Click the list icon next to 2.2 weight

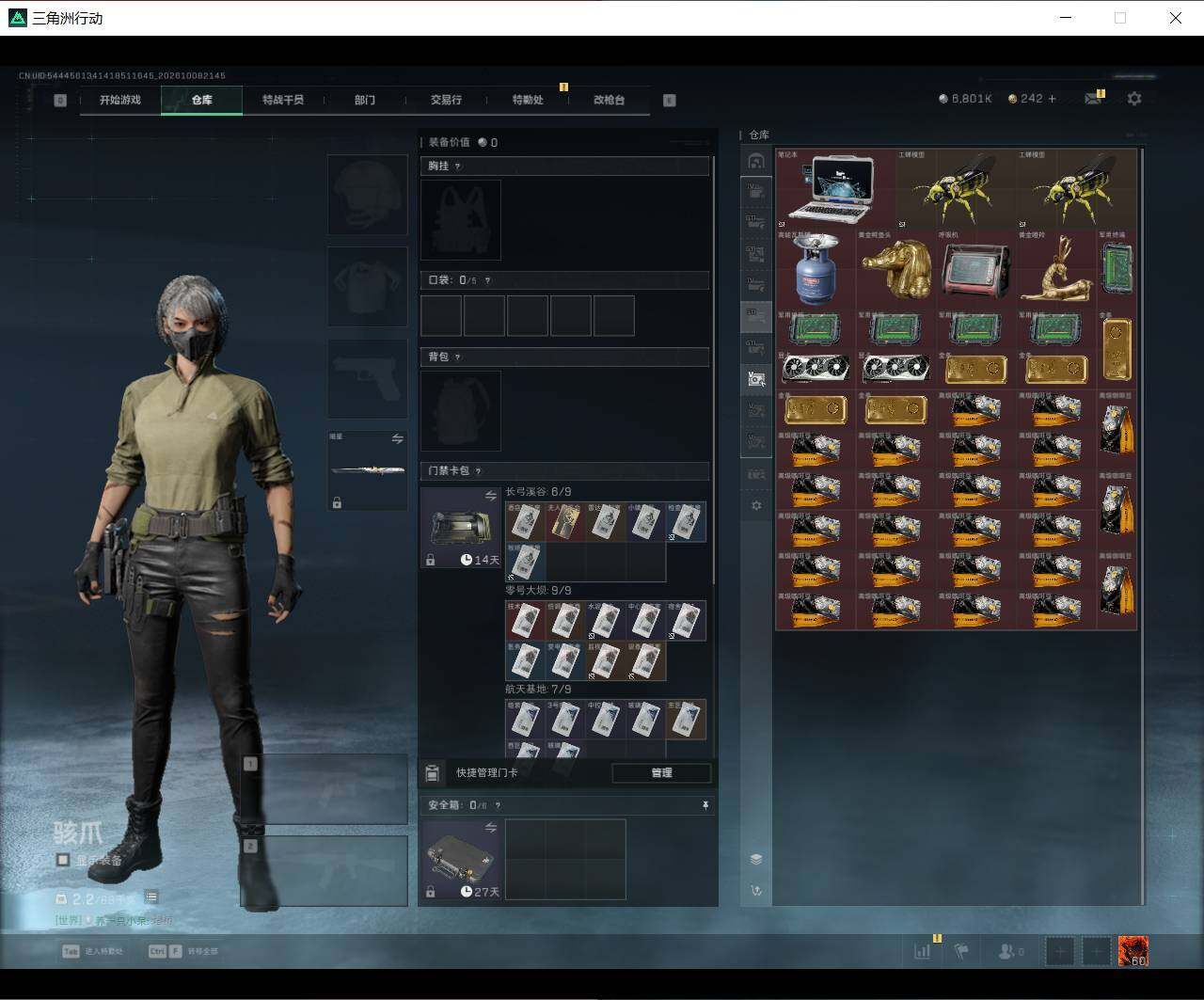point(151,897)
